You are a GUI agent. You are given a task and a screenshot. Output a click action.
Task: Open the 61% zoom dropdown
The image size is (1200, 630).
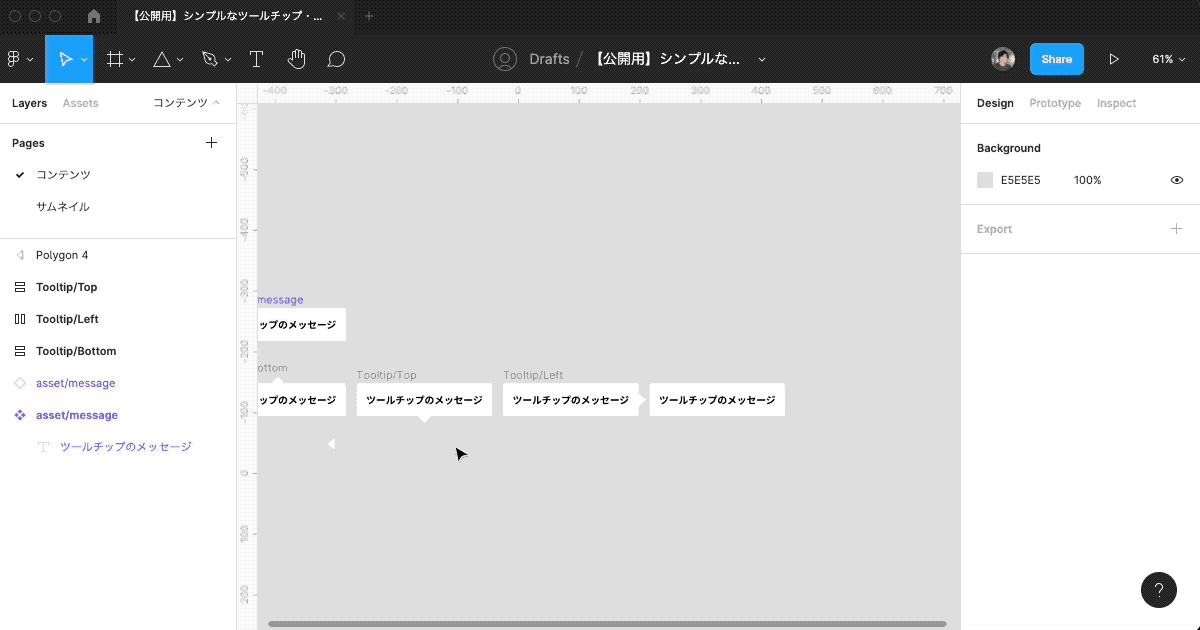[x=1167, y=59]
